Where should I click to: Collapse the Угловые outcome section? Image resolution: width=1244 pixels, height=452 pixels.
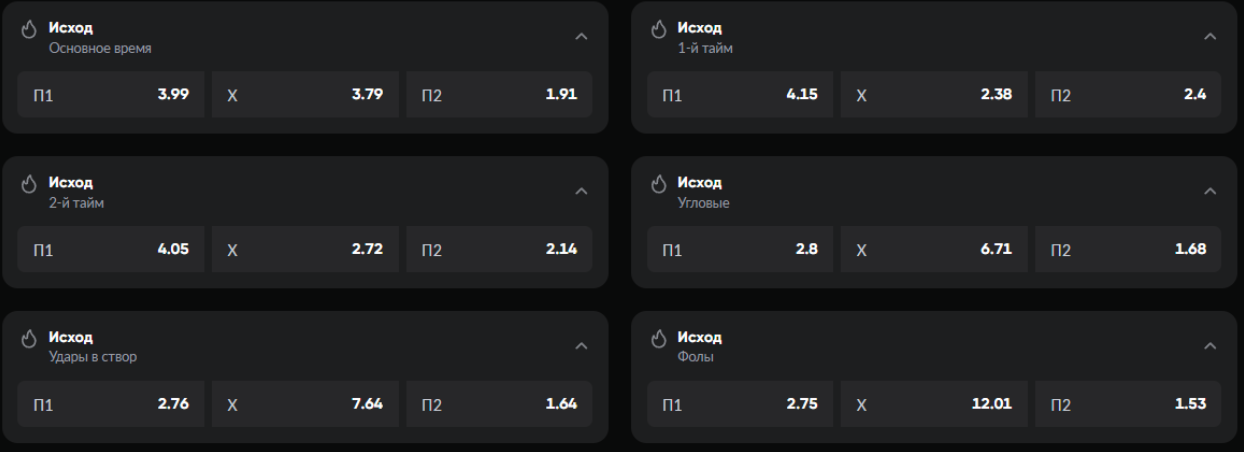tap(1210, 191)
